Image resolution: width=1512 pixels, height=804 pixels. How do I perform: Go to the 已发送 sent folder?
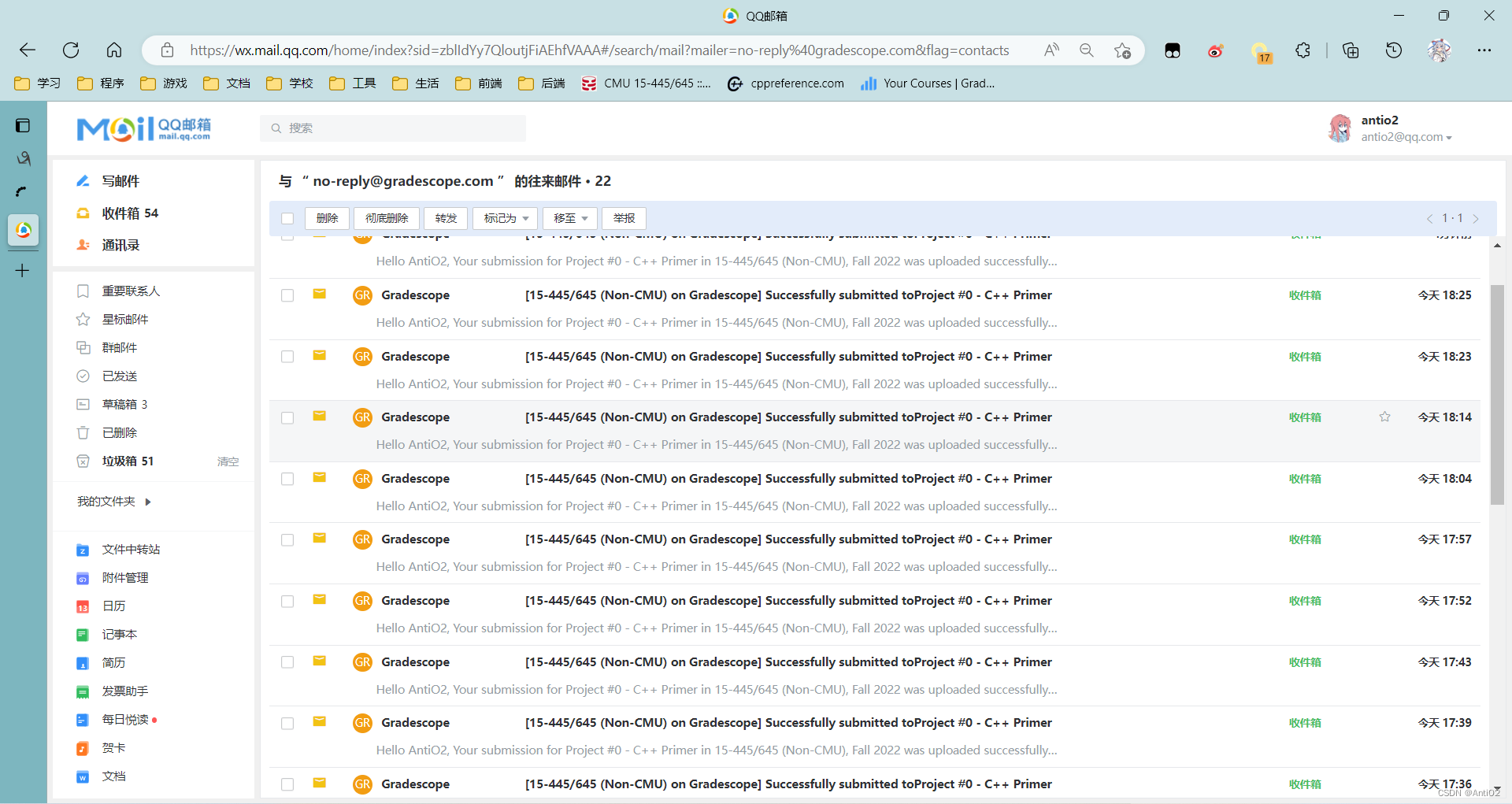tap(120, 376)
